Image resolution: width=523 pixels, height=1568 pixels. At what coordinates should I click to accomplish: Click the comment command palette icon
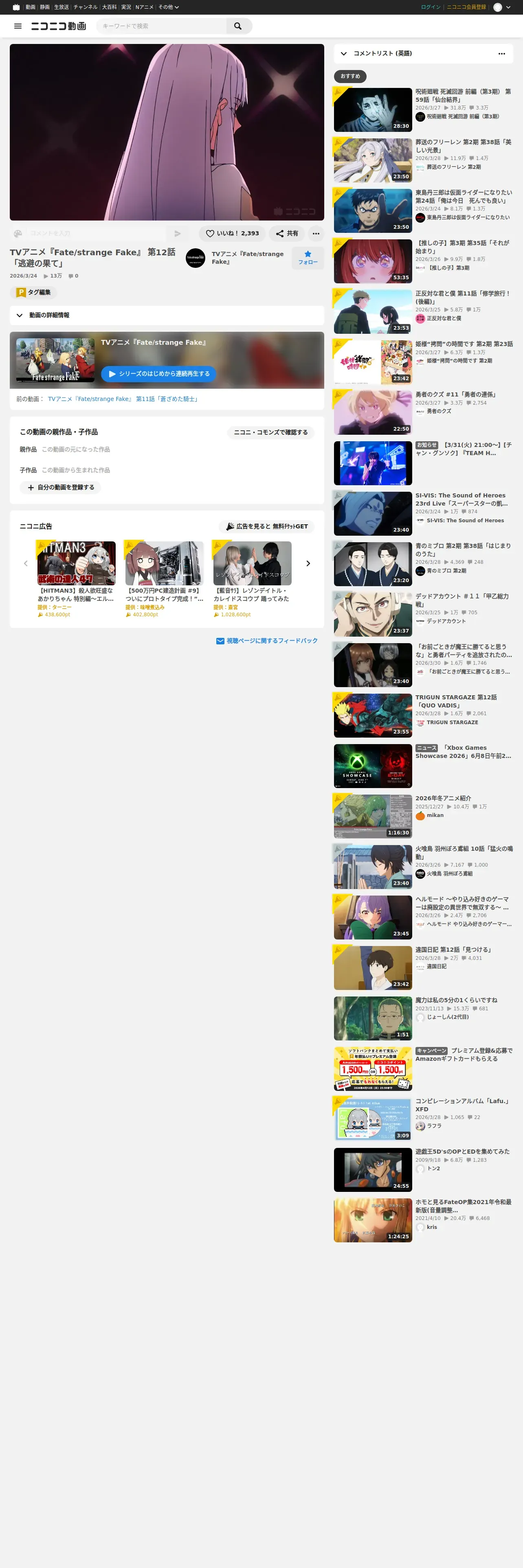(x=18, y=233)
